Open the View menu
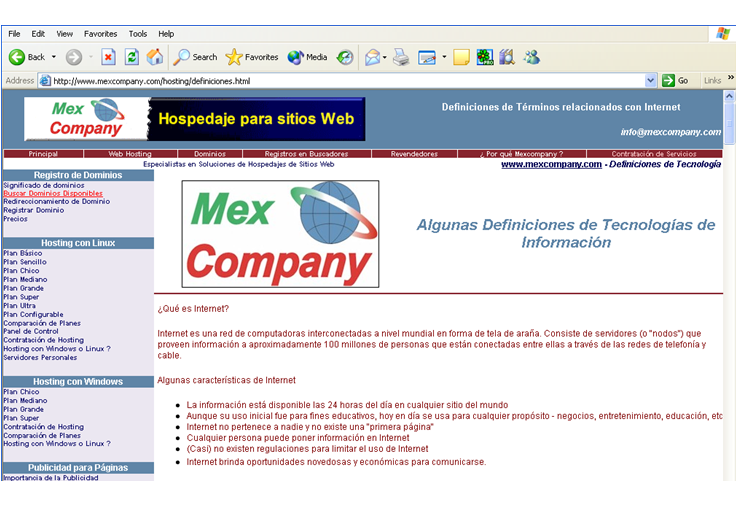The image size is (736, 508). (64, 34)
